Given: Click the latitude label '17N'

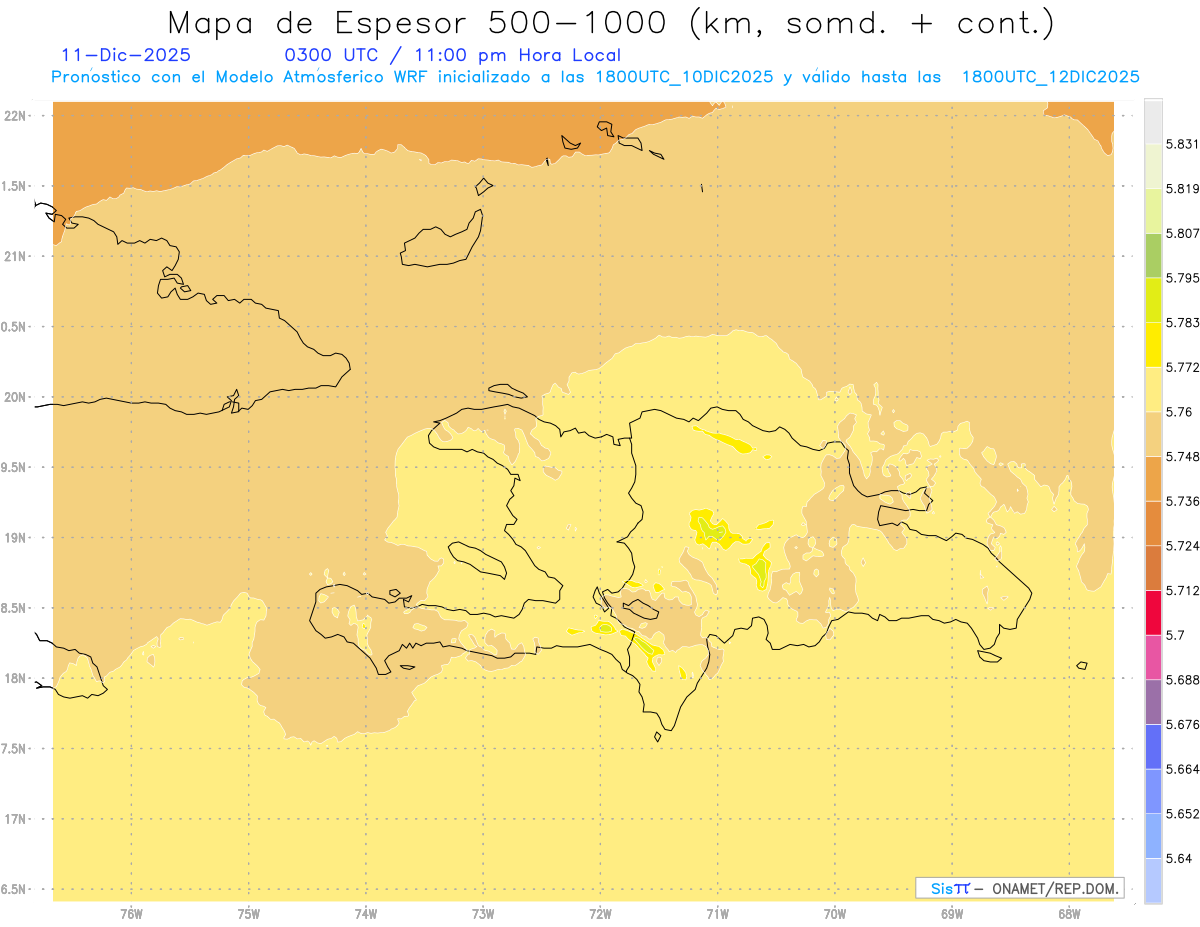Looking at the screenshot, I should tap(15, 819).
